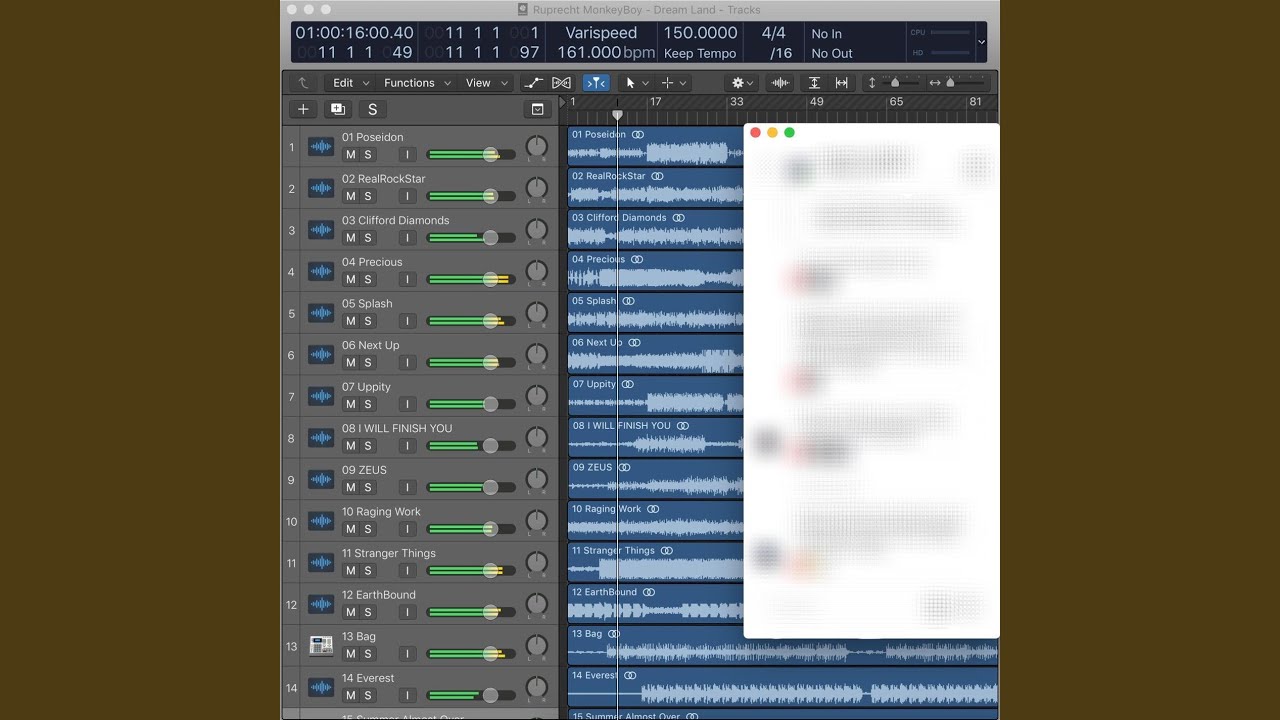Open the LCD display mode dropdown arrow
This screenshot has width=1280, height=720.
coord(981,42)
